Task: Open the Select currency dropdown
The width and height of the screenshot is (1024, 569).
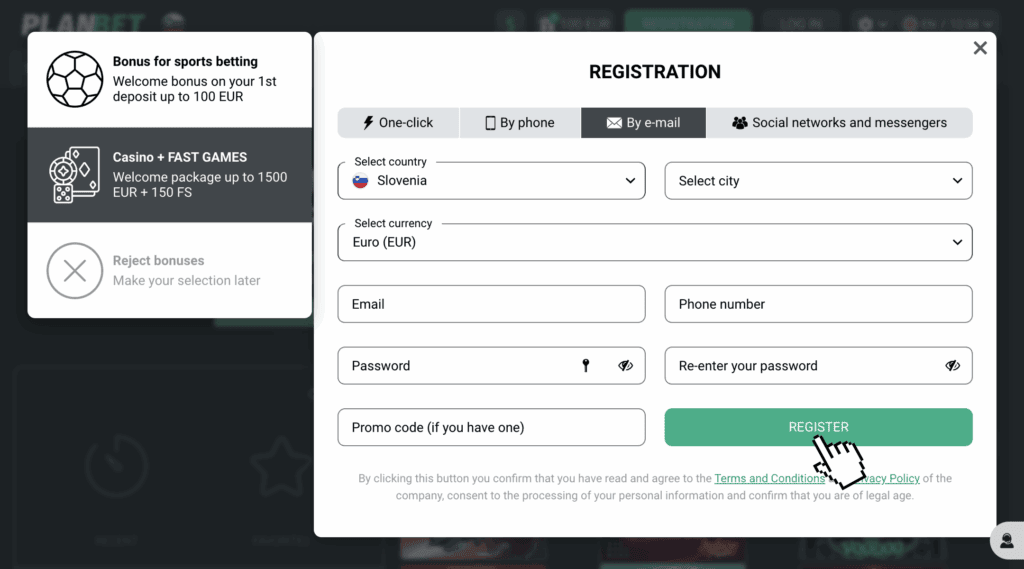Action: (x=655, y=242)
